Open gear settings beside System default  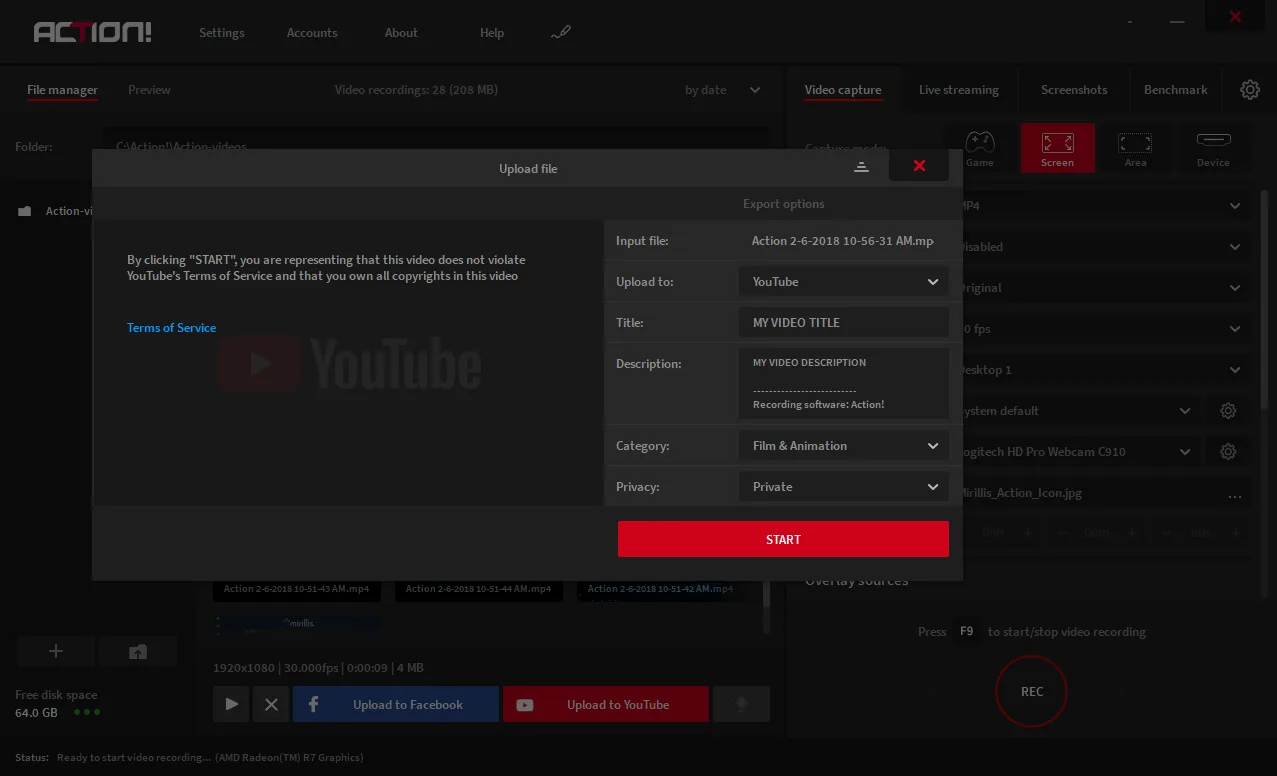(x=1228, y=411)
